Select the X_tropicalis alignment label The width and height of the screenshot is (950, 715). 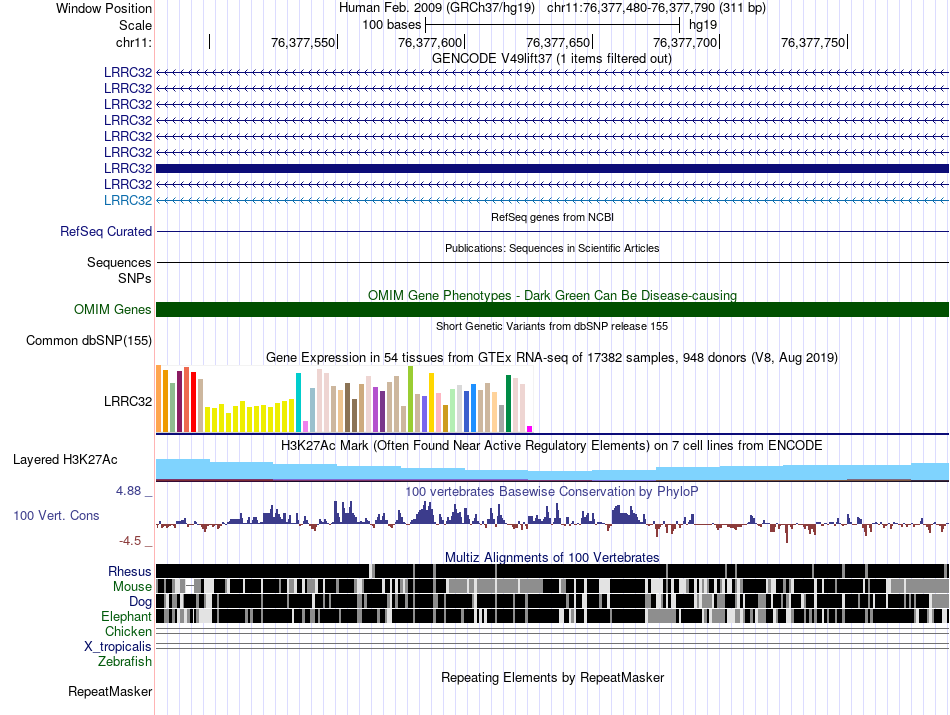click(118, 647)
